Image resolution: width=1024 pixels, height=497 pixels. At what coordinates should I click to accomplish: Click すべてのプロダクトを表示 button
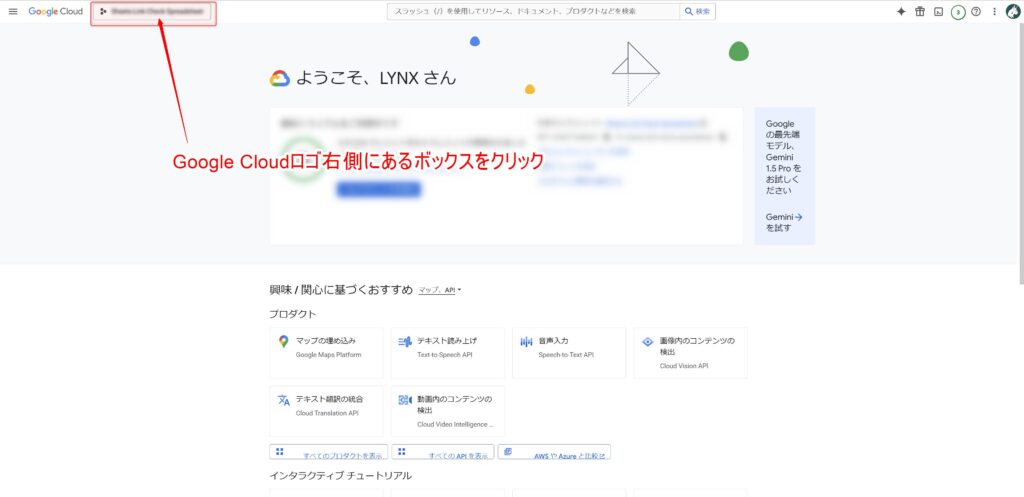[329, 454]
